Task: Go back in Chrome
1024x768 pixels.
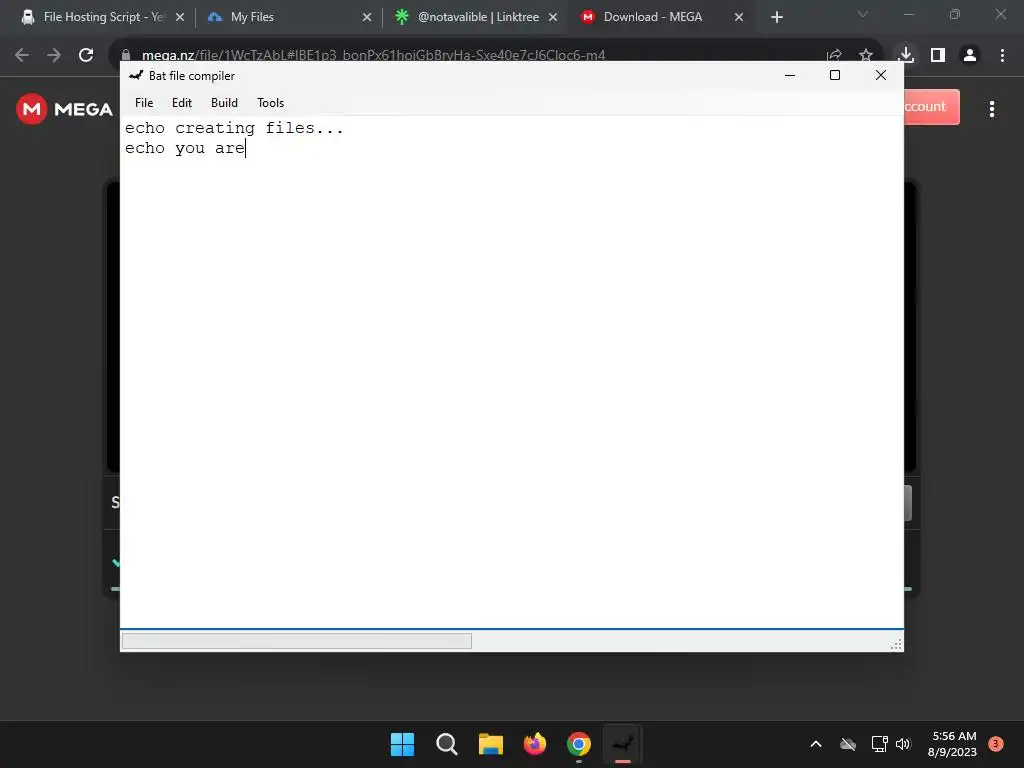Action: (22, 56)
